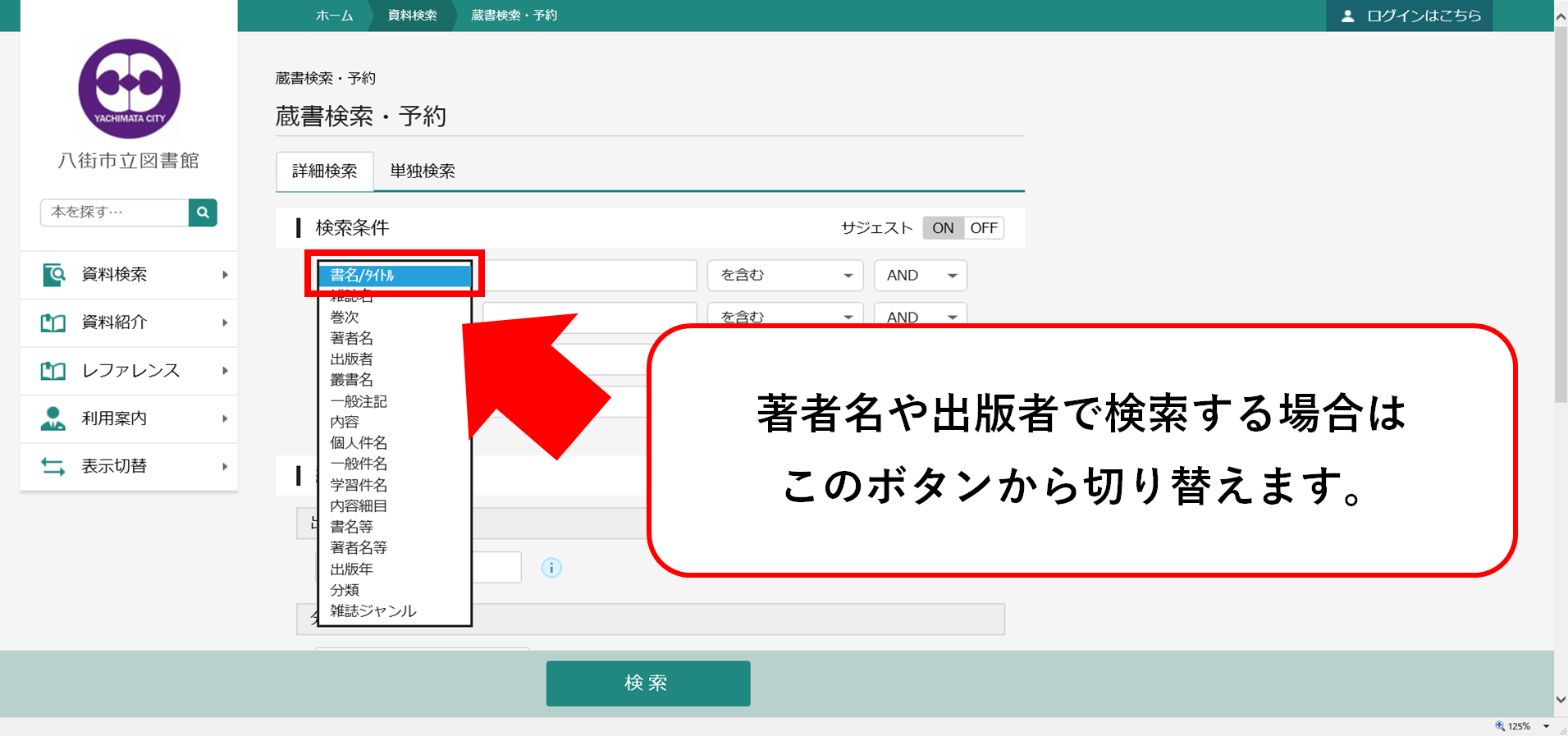Click the 本を探す search field
The width and height of the screenshot is (1568, 736).
pyautogui.click(x=114, y=213)
